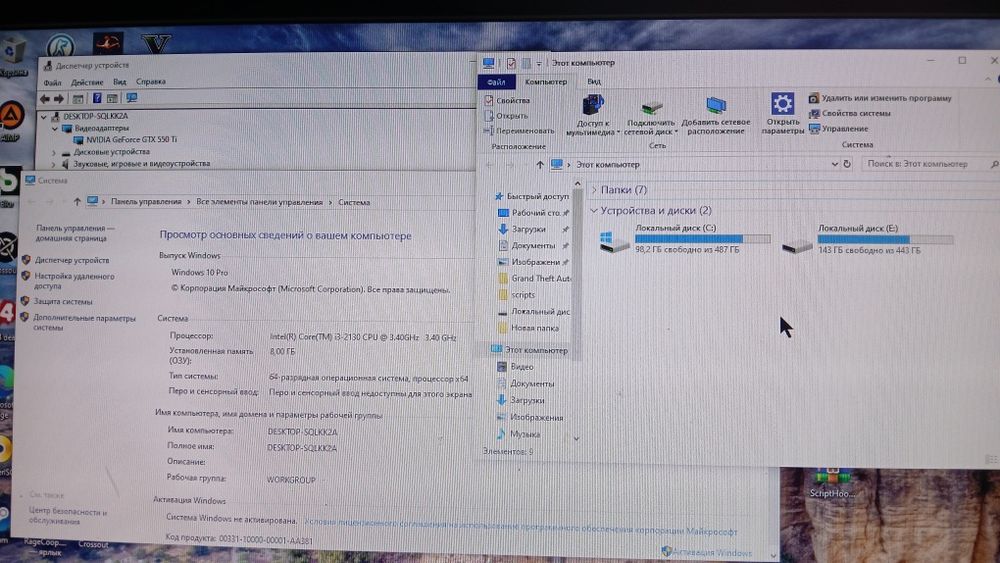Click 'Переименовать' in Explorer ribbon
The height and width of the screenshot is (563, 1000).
[518, 131]
